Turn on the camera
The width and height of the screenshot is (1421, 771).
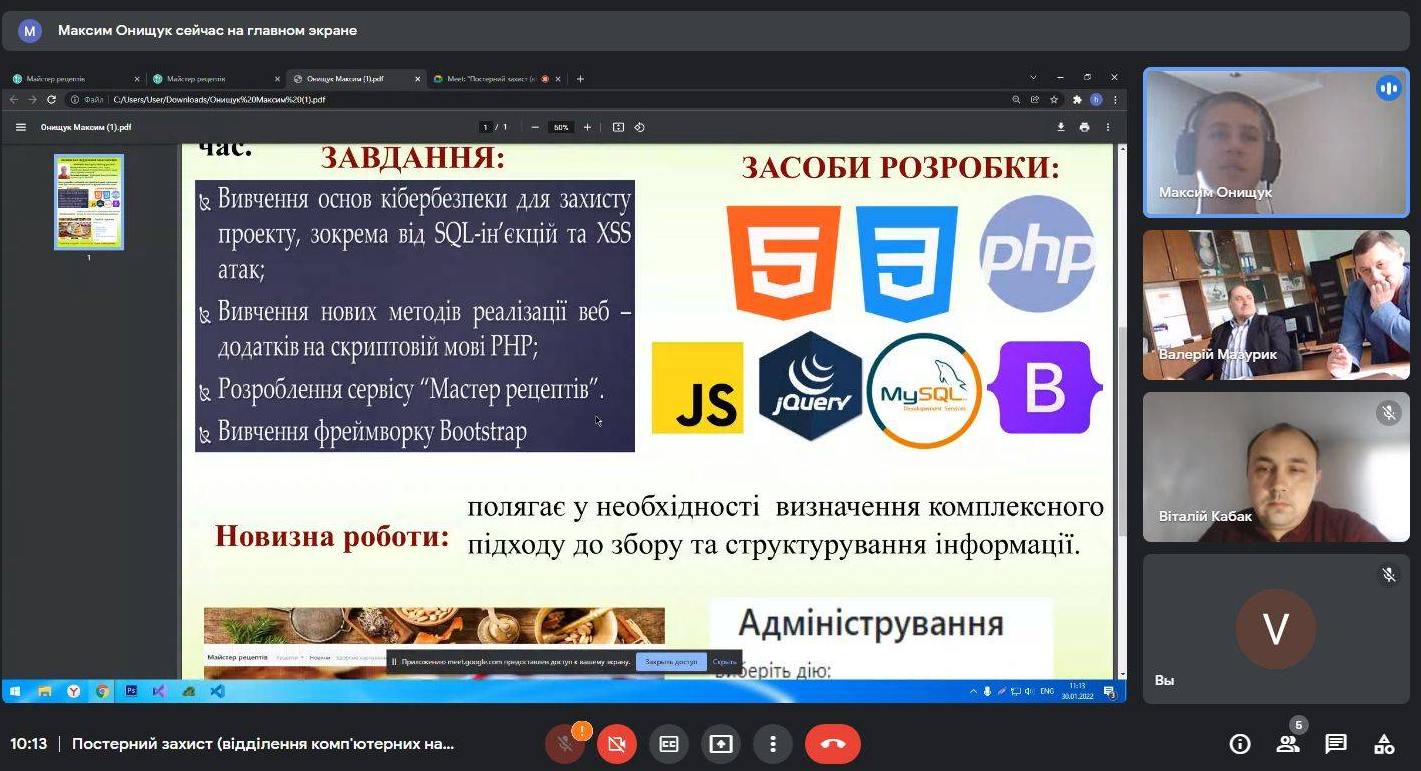(x=616, y=744)
